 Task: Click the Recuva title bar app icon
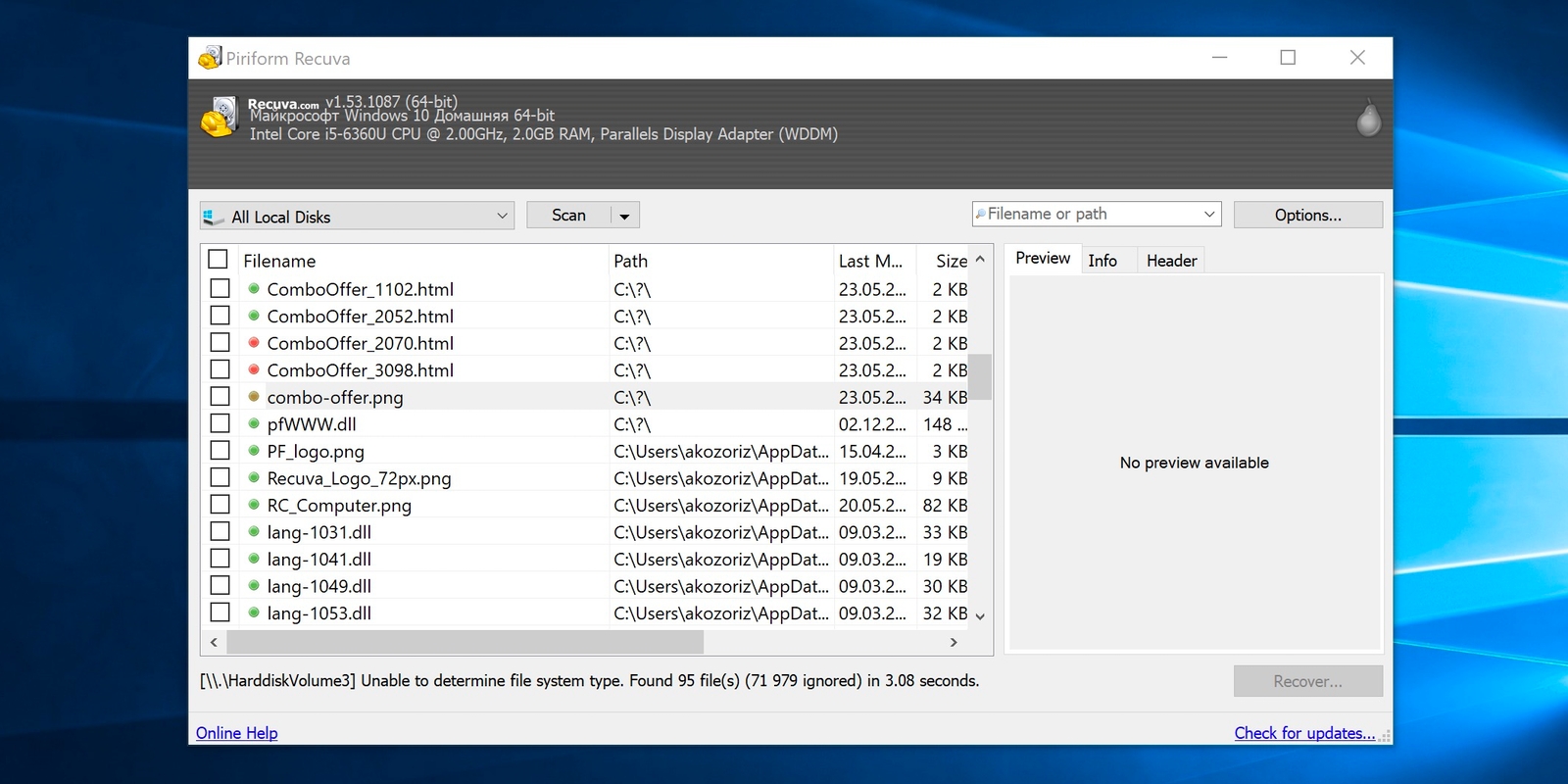click(210, 58)
